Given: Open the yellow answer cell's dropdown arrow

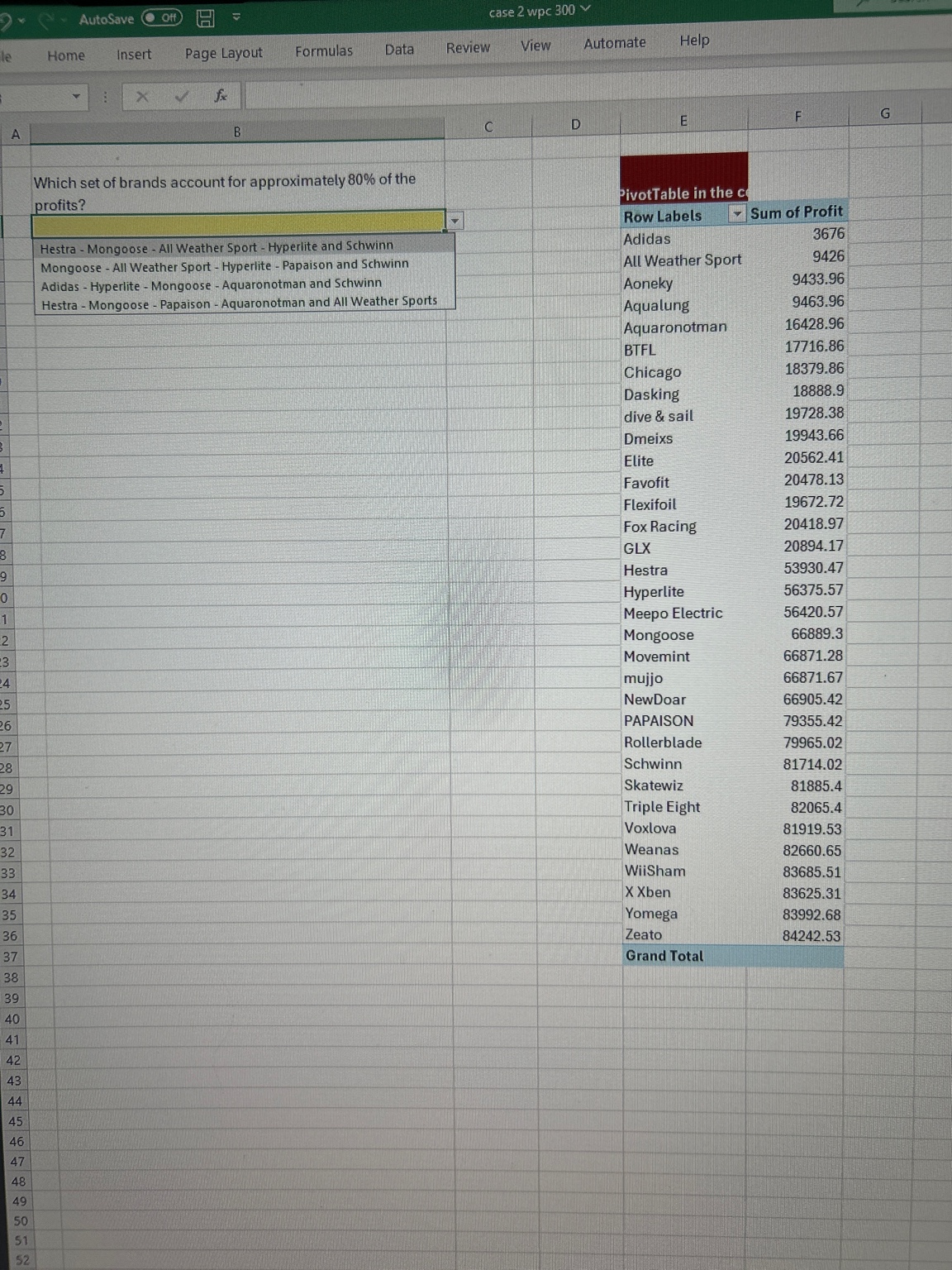Looking at the screenshot, I should click(455, 221).
